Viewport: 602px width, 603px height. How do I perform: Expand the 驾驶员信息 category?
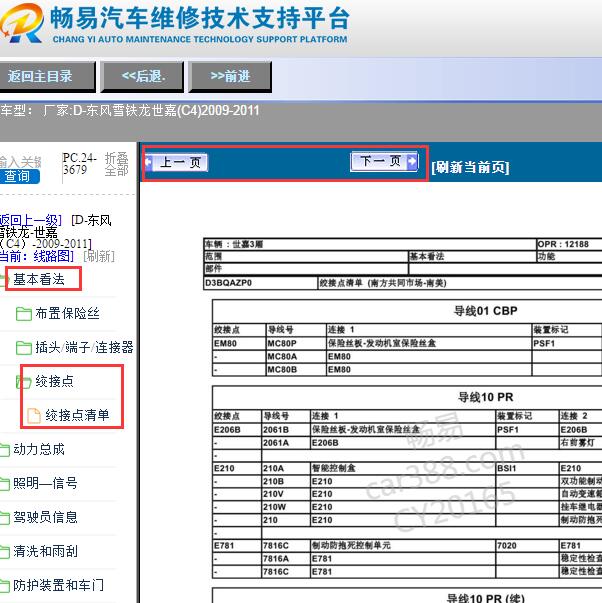click(x=45, y=517)
